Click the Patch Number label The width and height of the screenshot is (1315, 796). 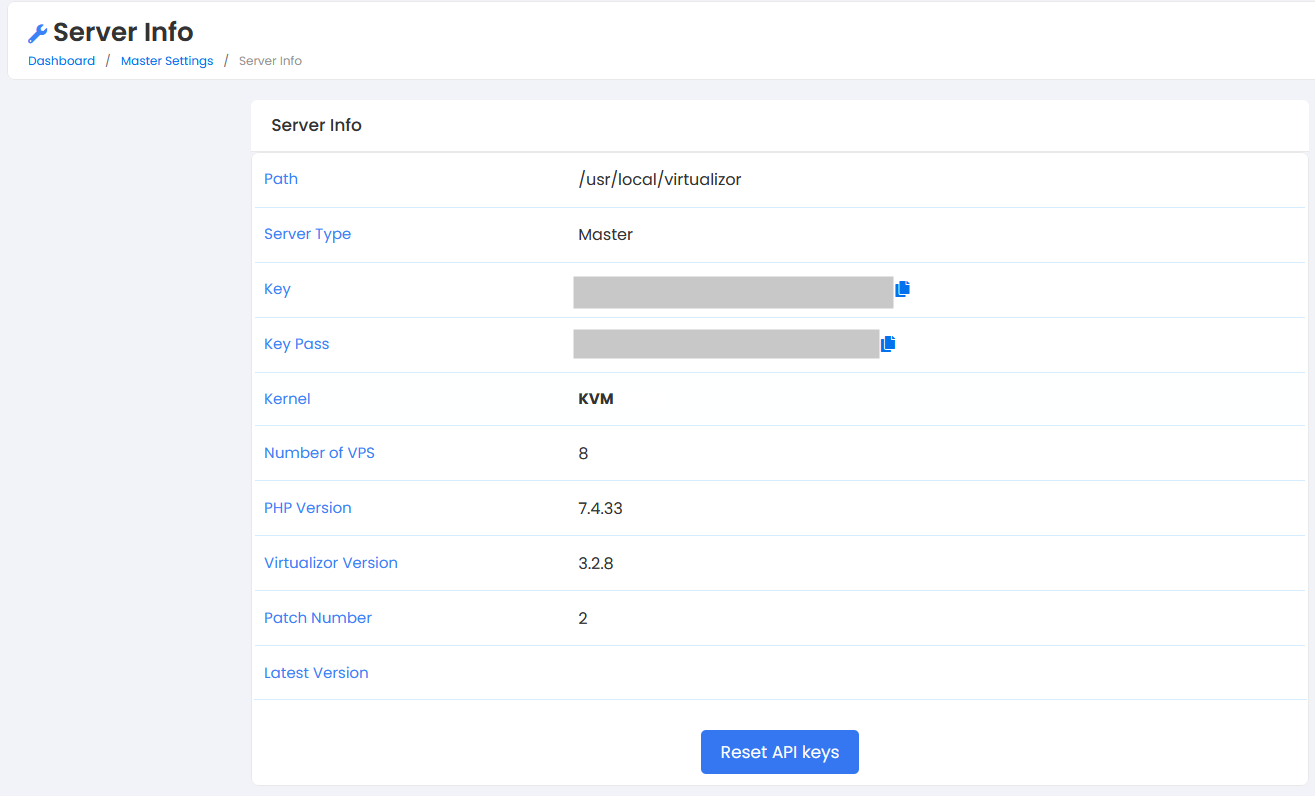(x=318, y=618)
